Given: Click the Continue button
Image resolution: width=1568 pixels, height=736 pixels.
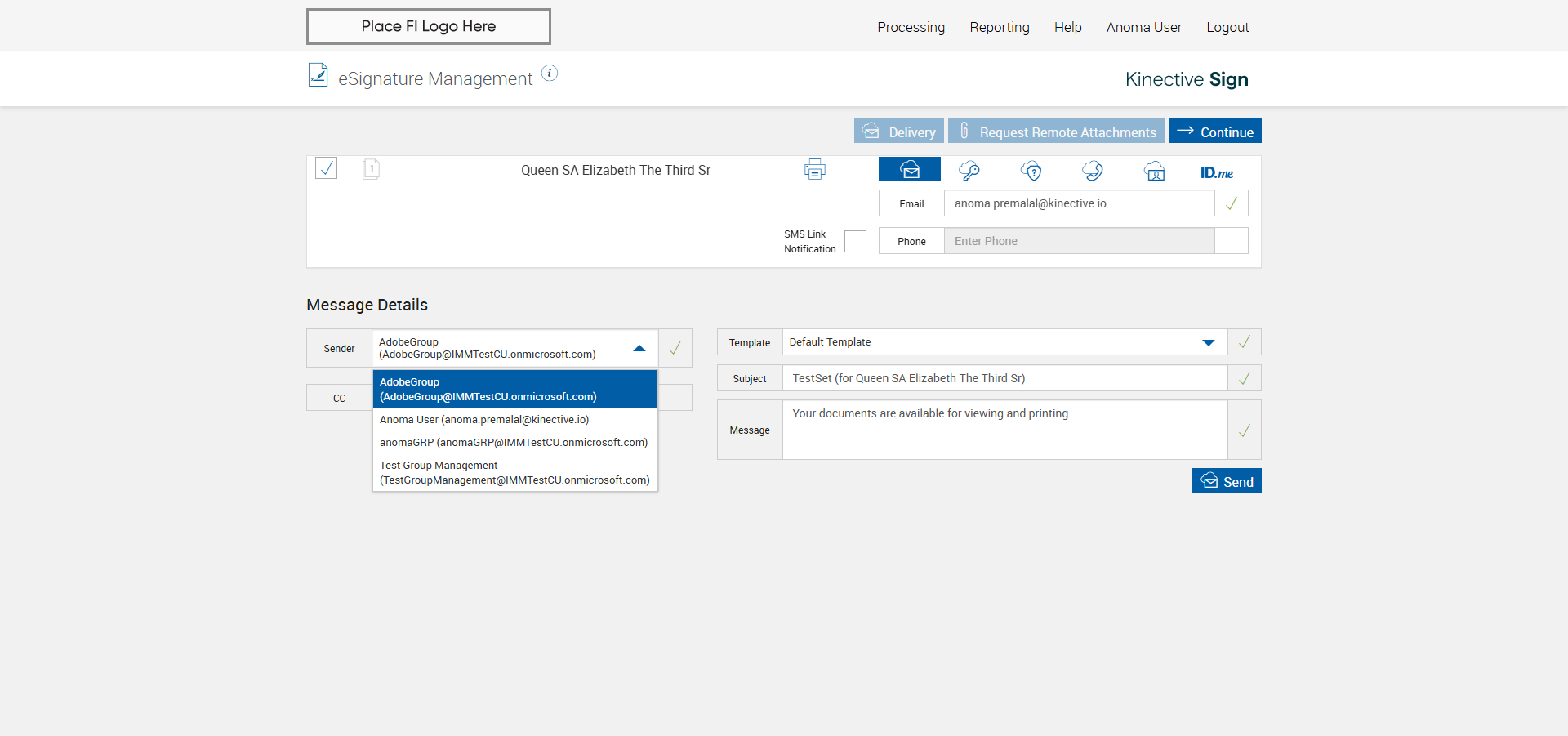Looking at the screenshot, I should coord(1214,132).
